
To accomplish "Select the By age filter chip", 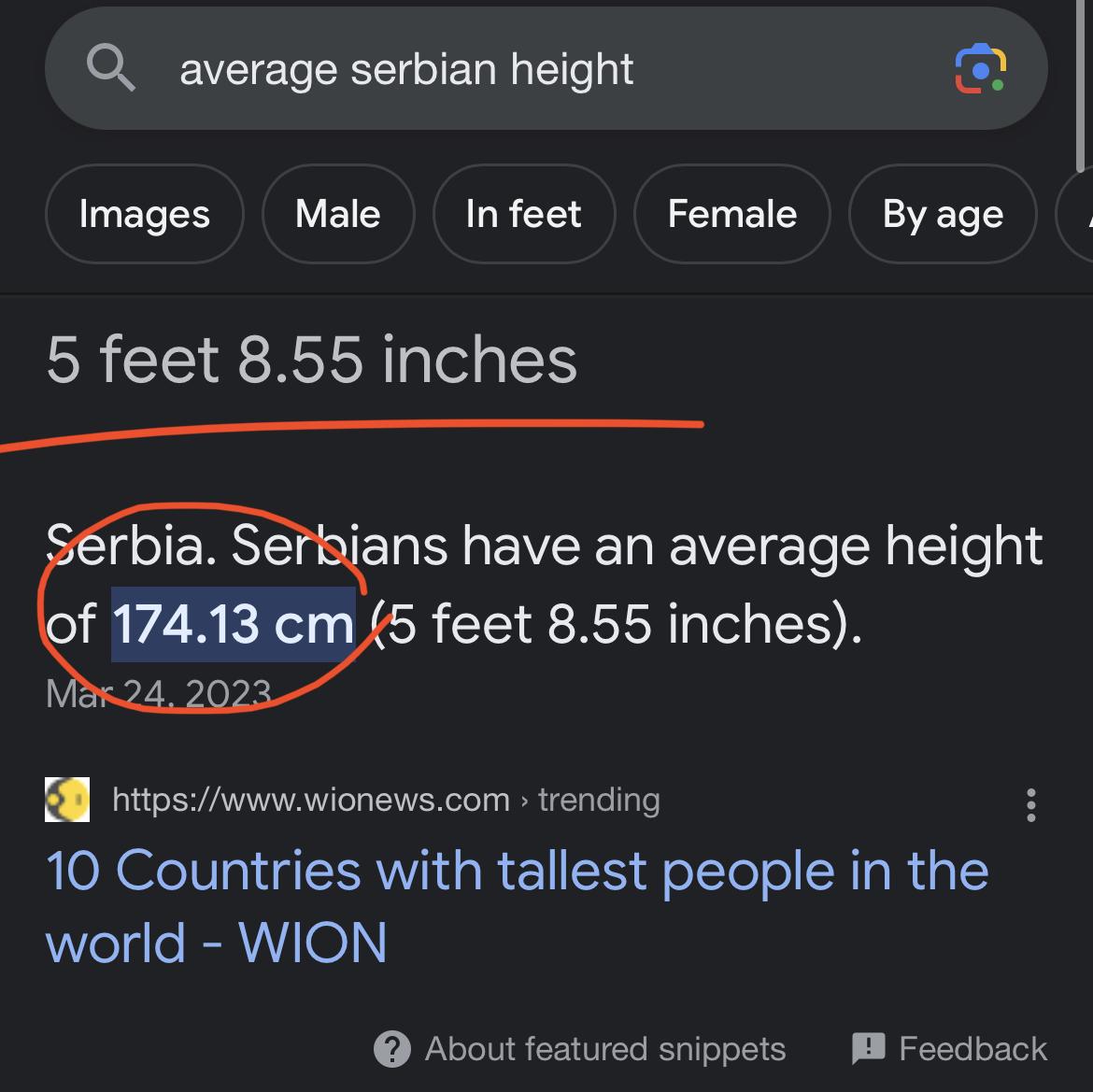I will tap(943, 214).
